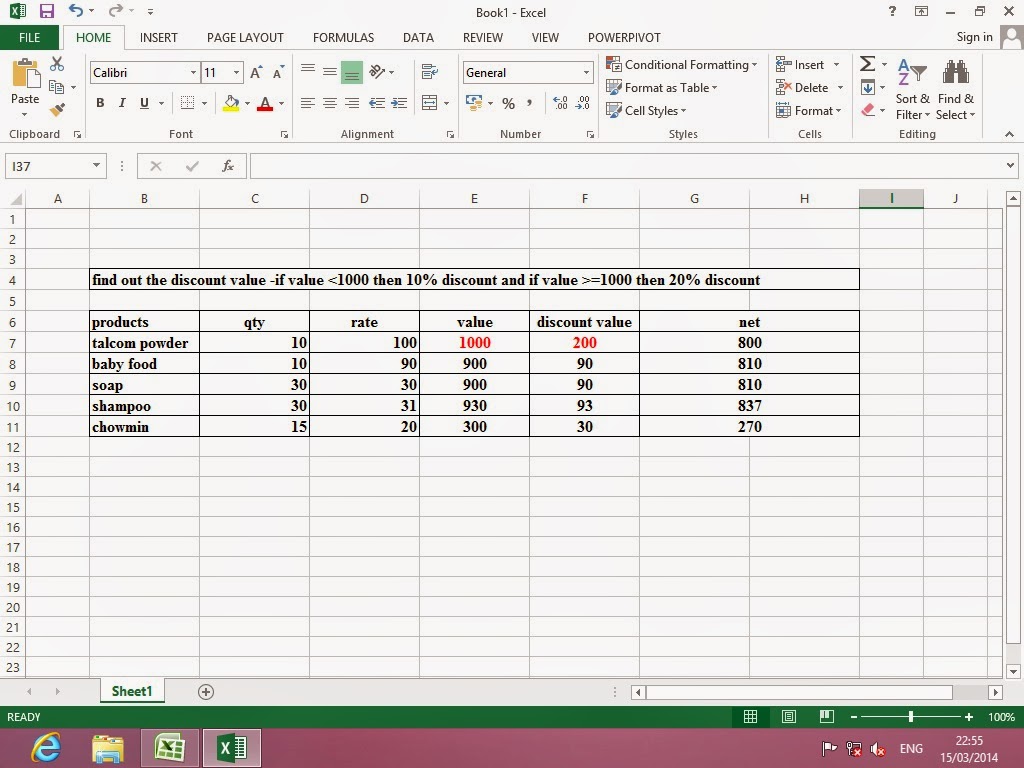Click the Wrap Text icon

pos(430,72)
